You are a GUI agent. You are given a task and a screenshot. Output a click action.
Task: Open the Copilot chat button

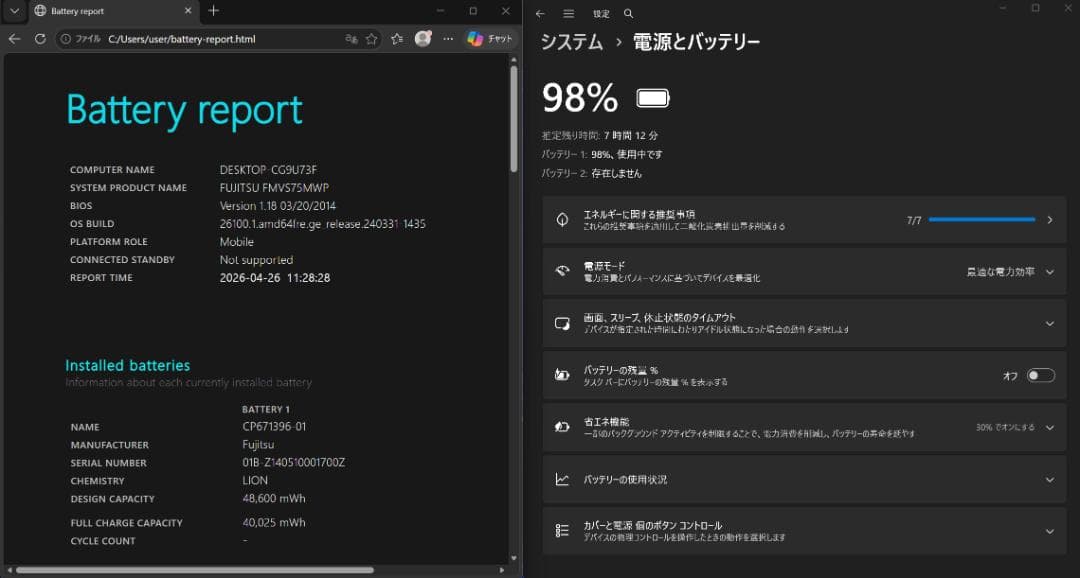[x=490, y=39]
